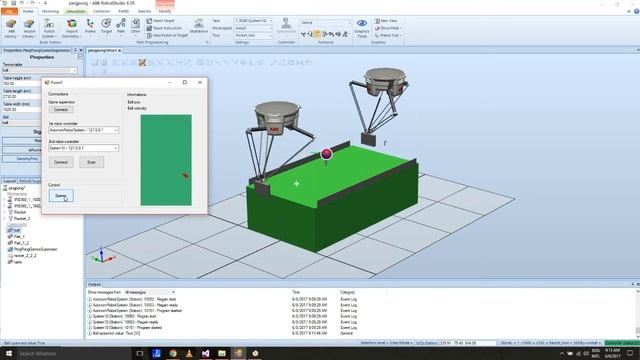Image resolution: width=640 pixels, height=360 pixels.
Task: Click the highlighted Freehand tool icon
Action: [x=317, y=34]
